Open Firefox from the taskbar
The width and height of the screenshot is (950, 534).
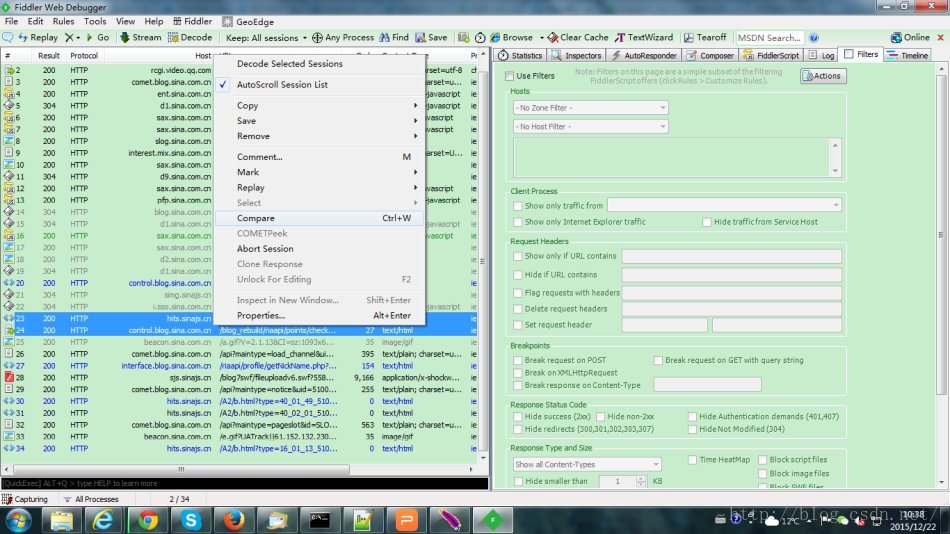coord(234,520)
